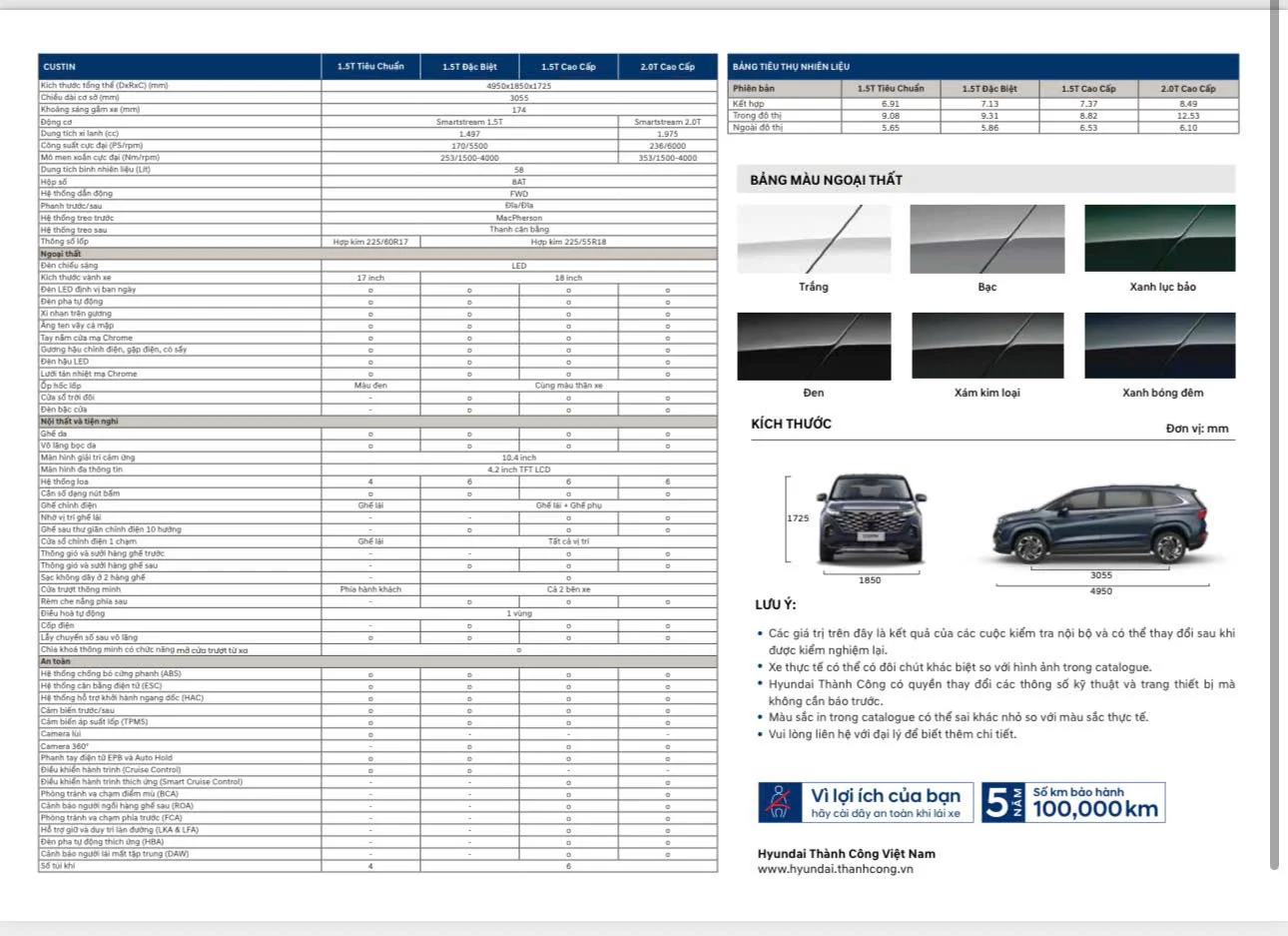Screen dimensions: 1288x936
Task: Select the front-view Custin car image
Action: coord(870,519)
